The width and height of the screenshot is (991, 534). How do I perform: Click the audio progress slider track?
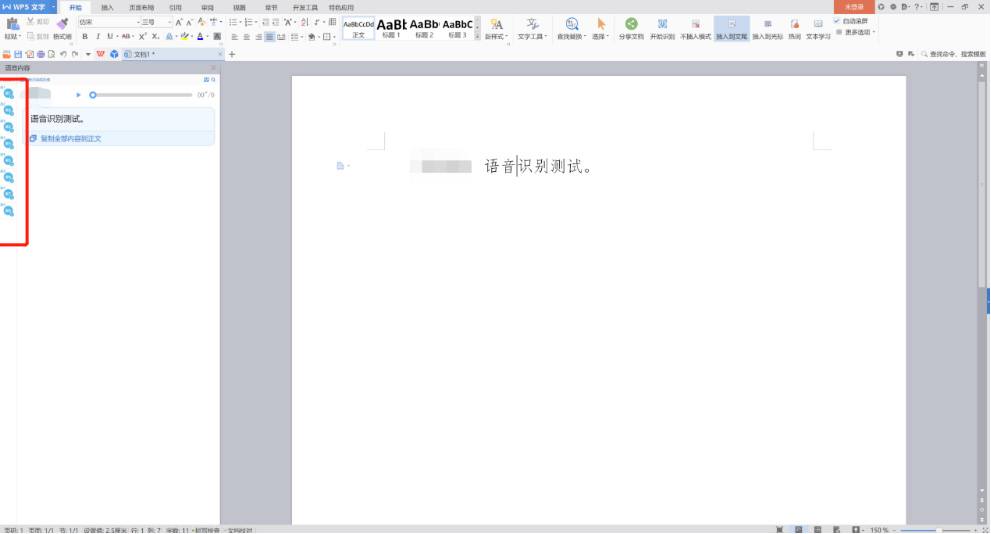point(142,95)
